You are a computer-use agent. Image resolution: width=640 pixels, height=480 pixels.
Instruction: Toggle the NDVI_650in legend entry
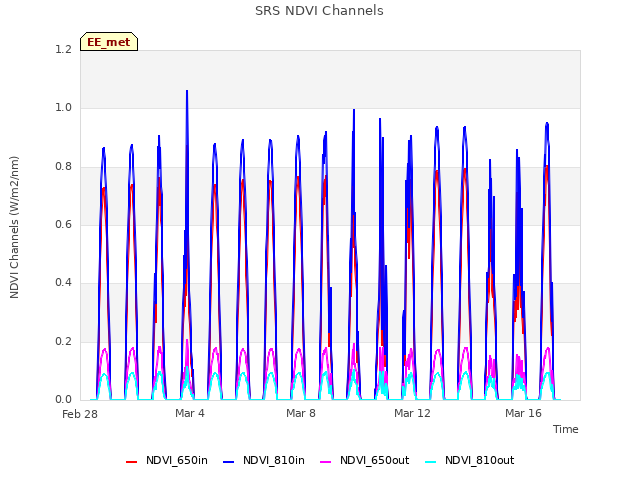coord(167,460)
